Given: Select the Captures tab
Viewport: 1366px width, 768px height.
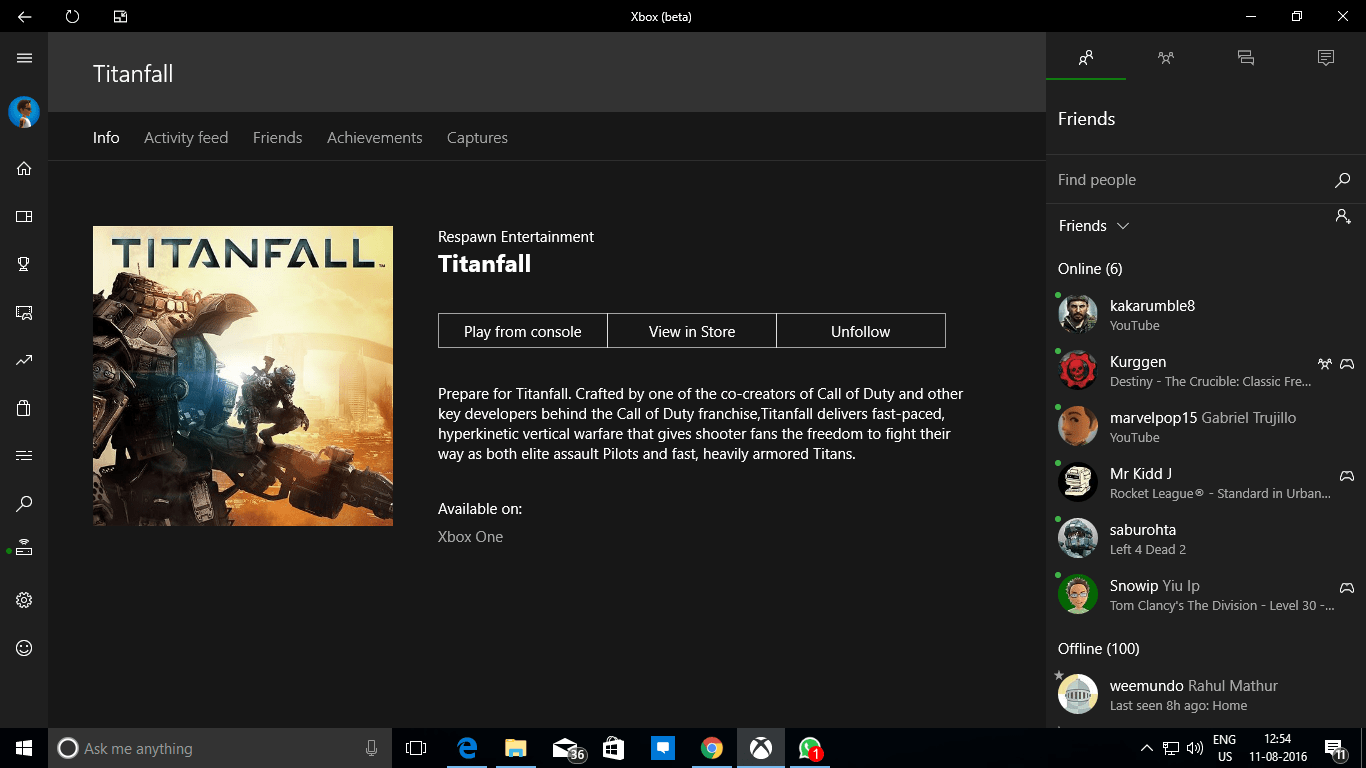Looking at the screenshot, I should [477, 138].
